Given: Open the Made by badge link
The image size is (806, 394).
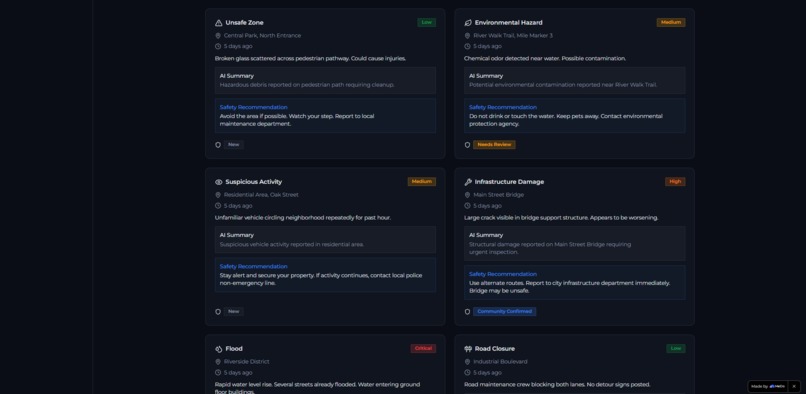Looking at the screenshot, I should point(768,386).
